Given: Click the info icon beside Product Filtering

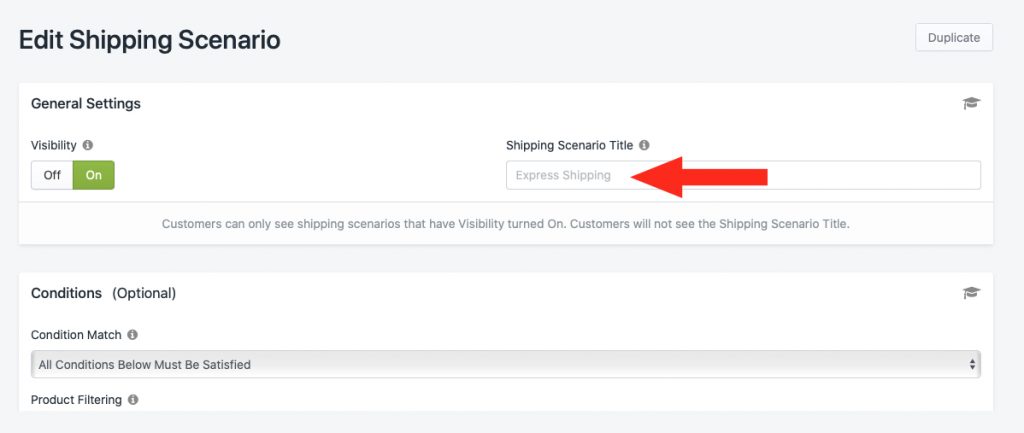Looking at the screenshot, I should tap(133, 399).
